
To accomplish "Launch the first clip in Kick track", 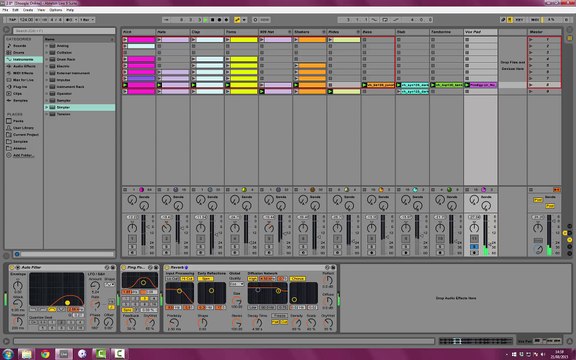I will (x=125, y=40).
